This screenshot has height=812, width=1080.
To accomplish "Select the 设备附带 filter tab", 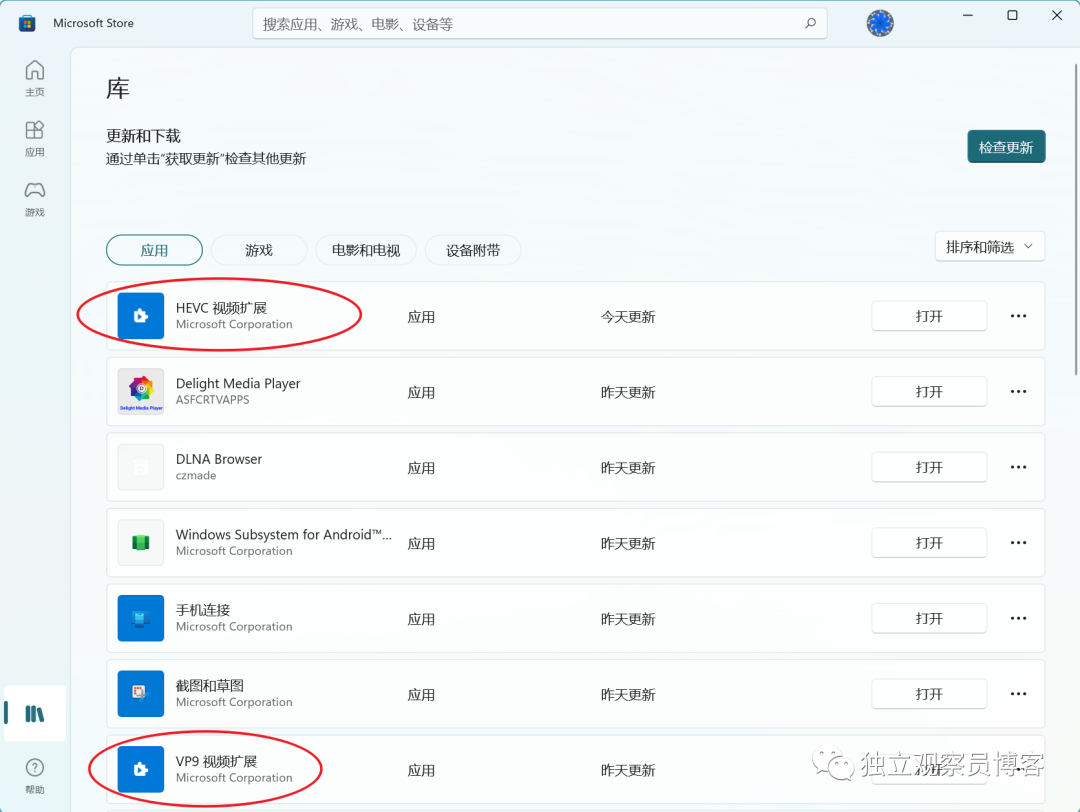I will [473, 250].
